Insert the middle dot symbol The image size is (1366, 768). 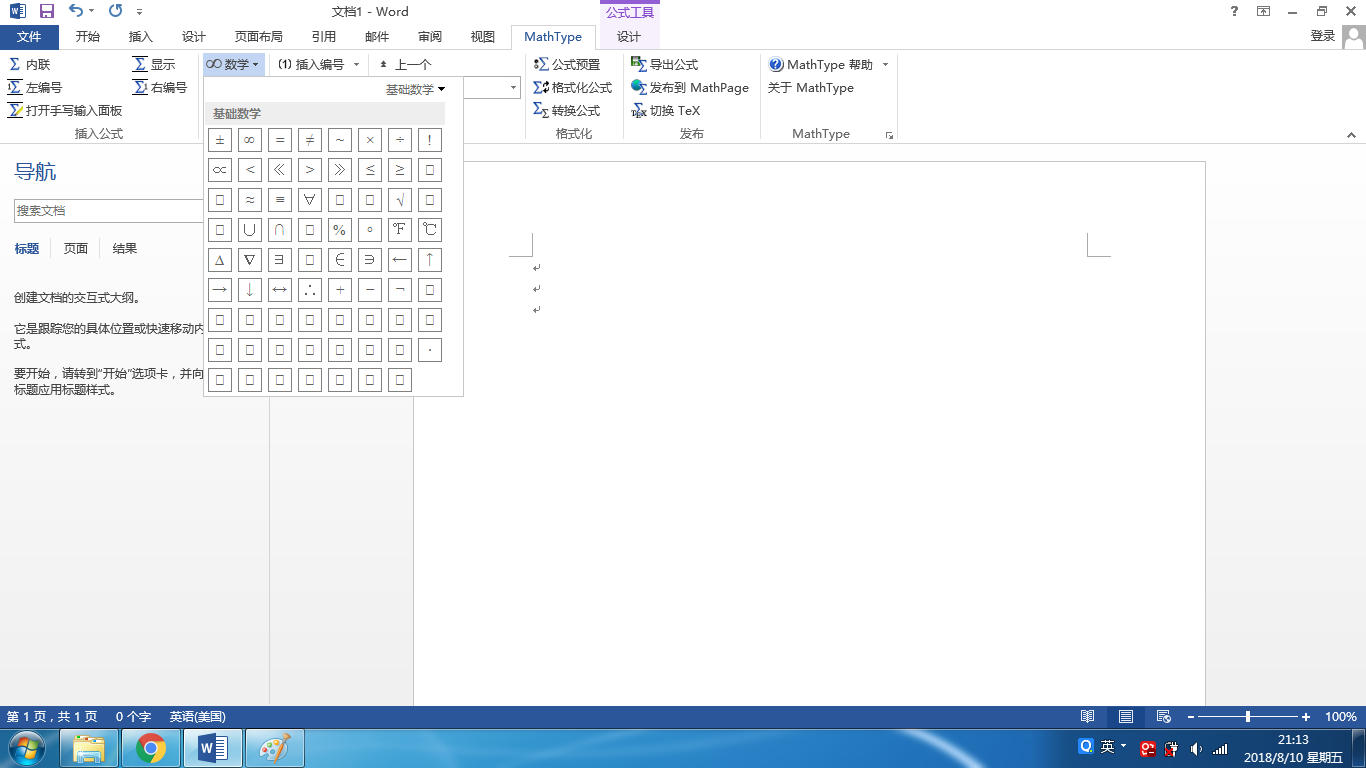point(430,350)
